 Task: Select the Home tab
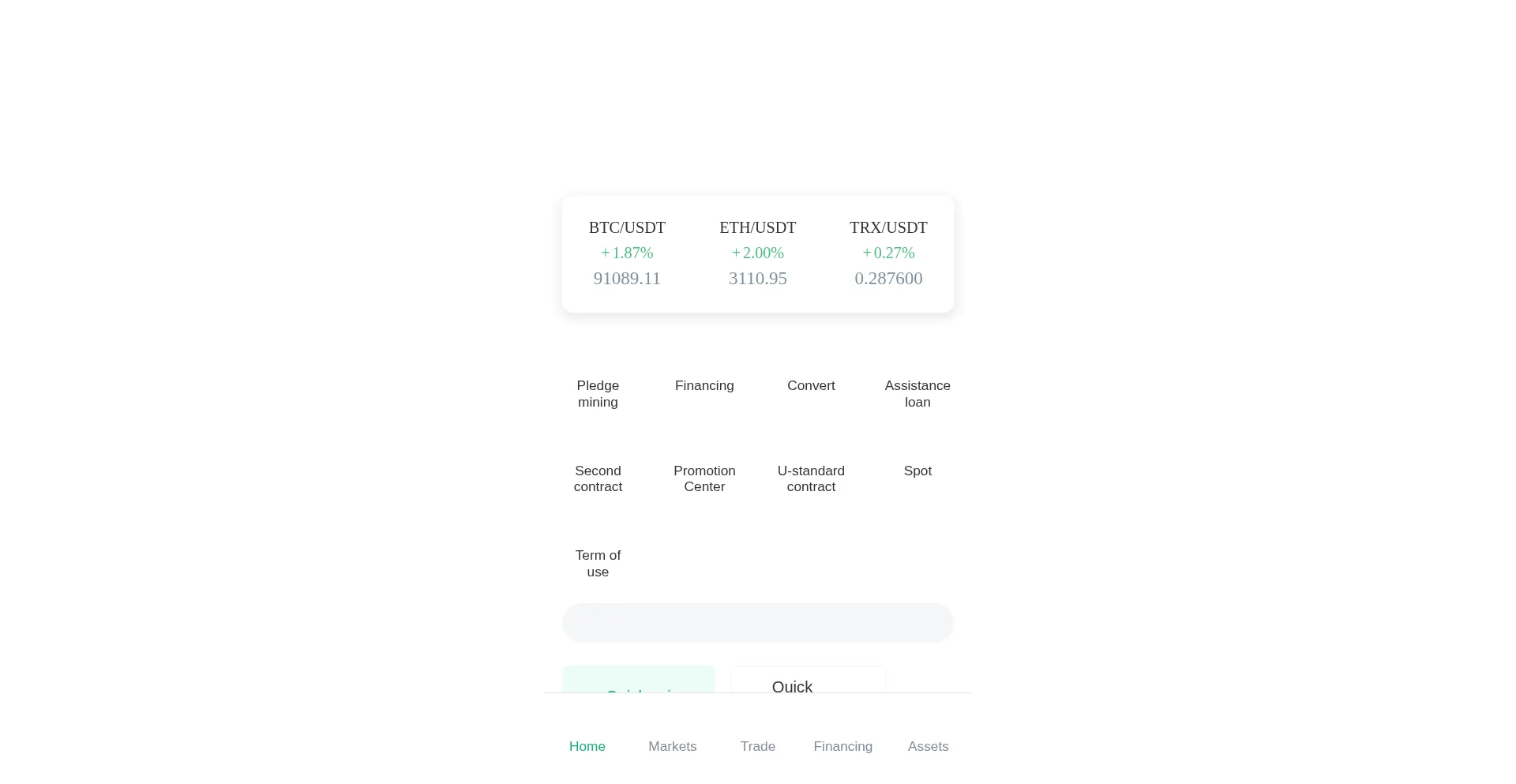(587, 747)
